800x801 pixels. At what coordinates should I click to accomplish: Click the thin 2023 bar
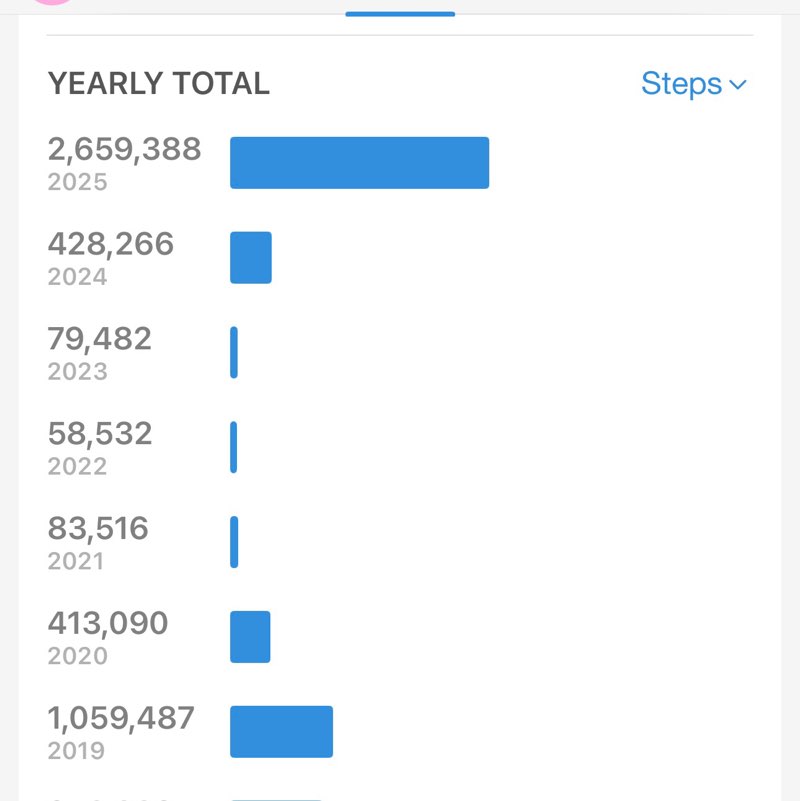(234, 353)
